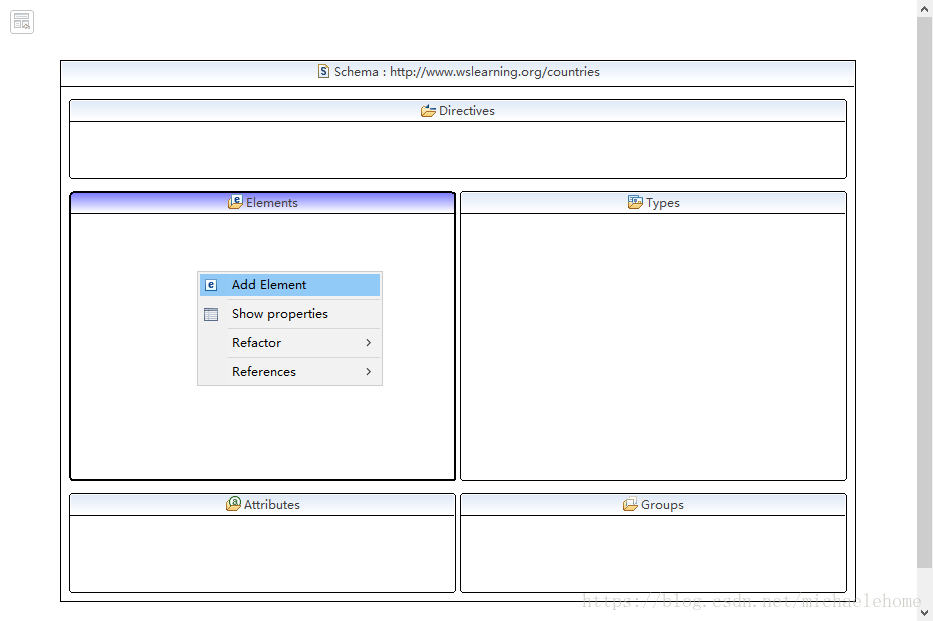Click the Directives folder icon
Image resolution: width=933 pixels, height=621 pixels.
tap(428, 111)
